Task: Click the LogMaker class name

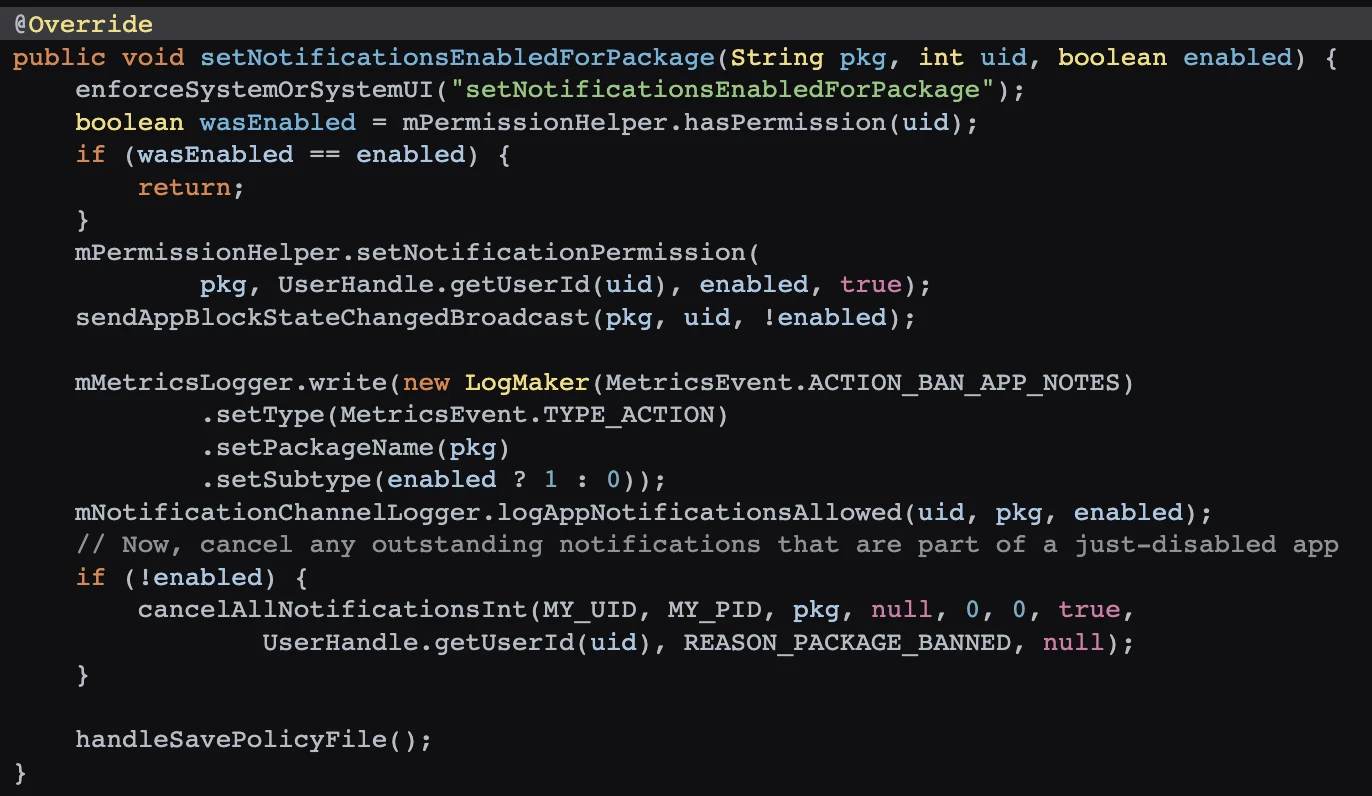Action: pyautogui.click(x=527, y=382)
